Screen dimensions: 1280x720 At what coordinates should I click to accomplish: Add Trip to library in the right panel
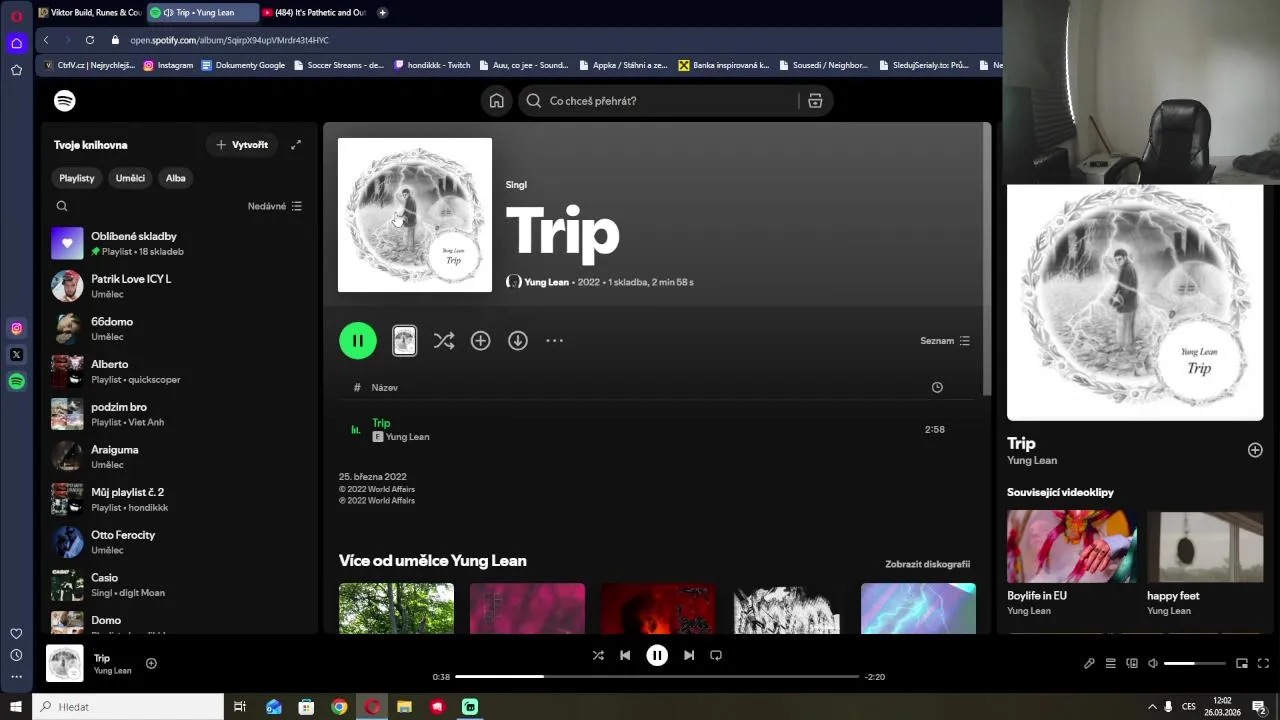point(1255,450)
